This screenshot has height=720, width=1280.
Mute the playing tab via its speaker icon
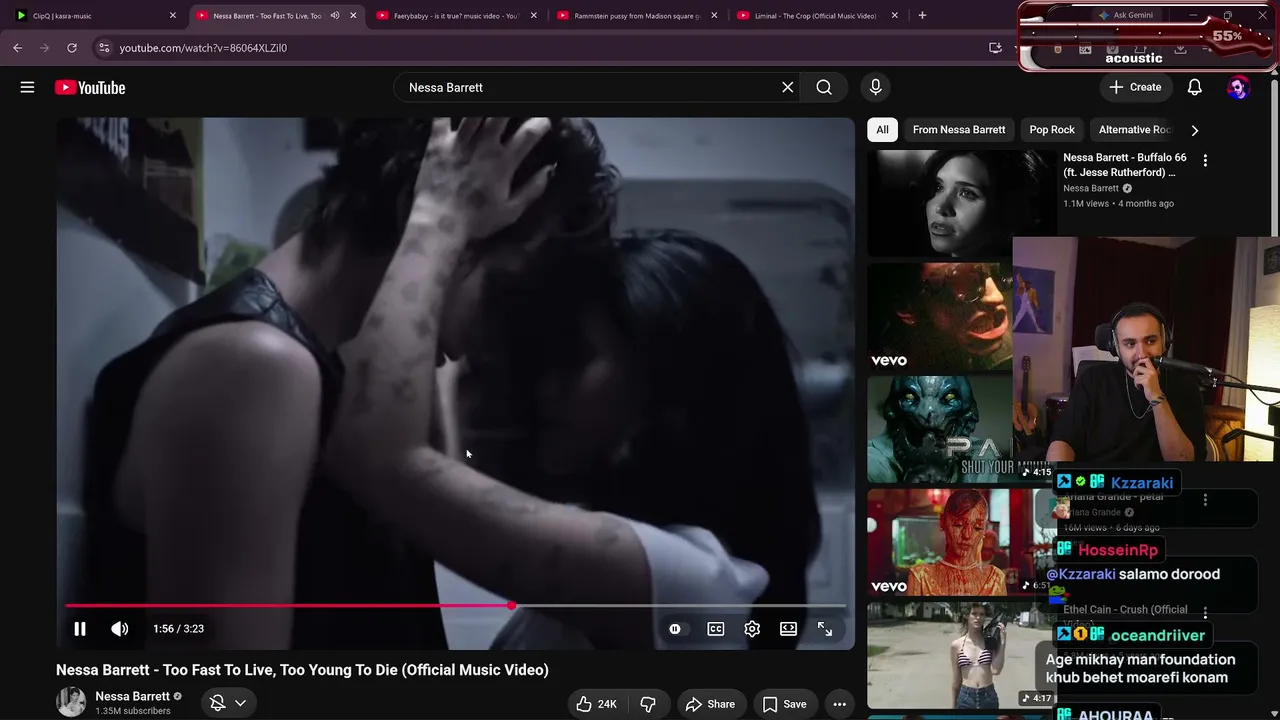(335, 16)
